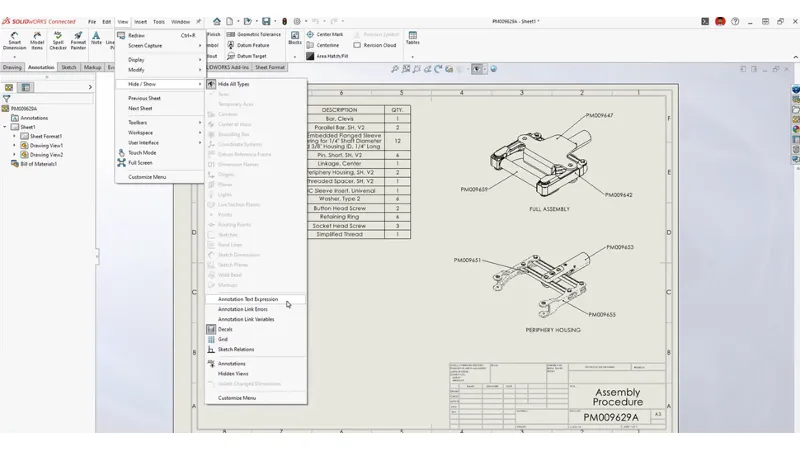Switch to the Sheet Format tab
This screenshot has width=800, height=450.
(x=270, y=67)
